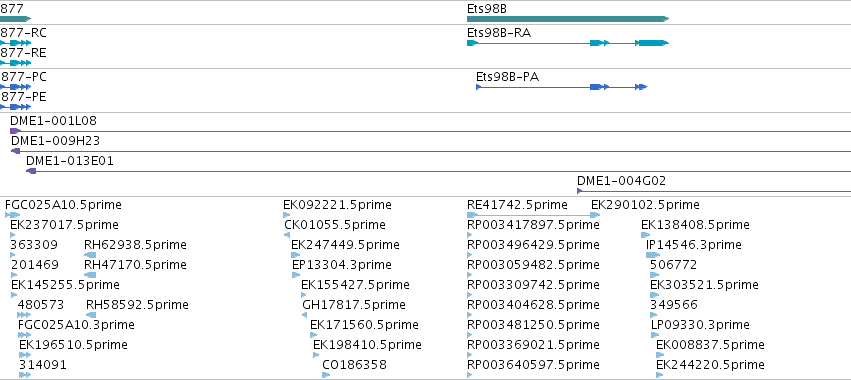Click the EK198410.5prime EST label

367,345
